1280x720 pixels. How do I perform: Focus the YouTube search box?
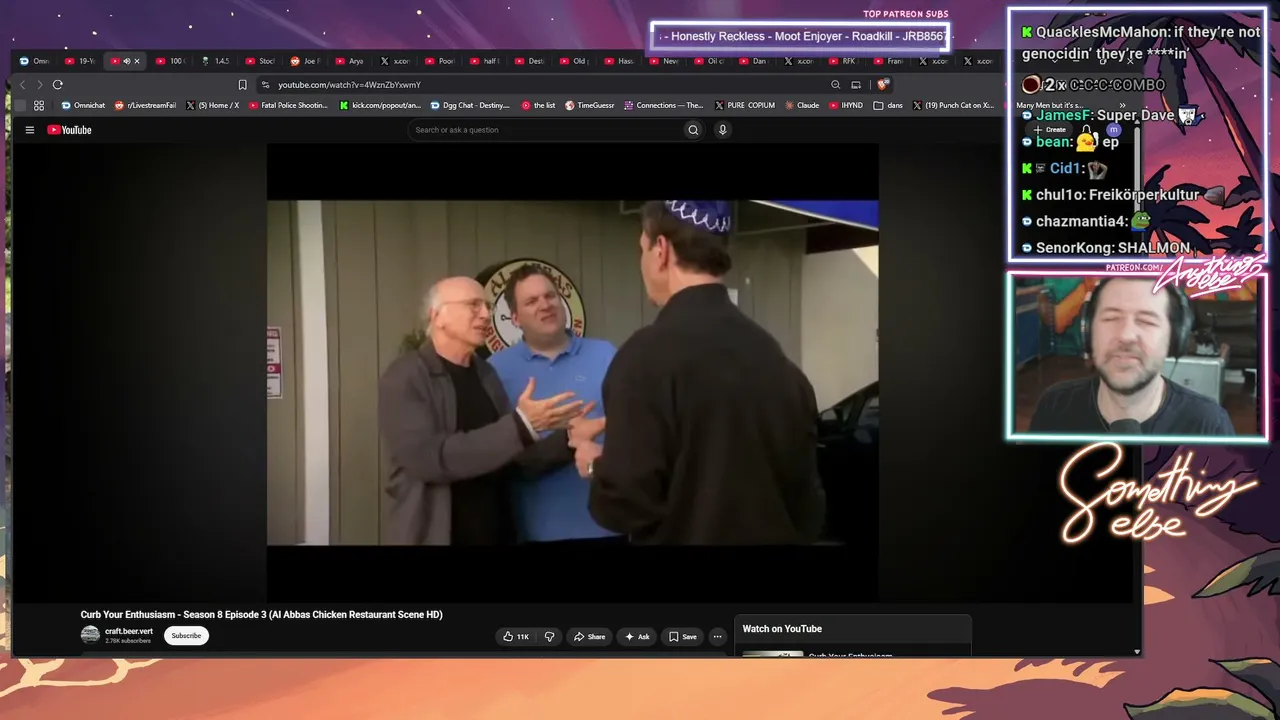(546, 130)
